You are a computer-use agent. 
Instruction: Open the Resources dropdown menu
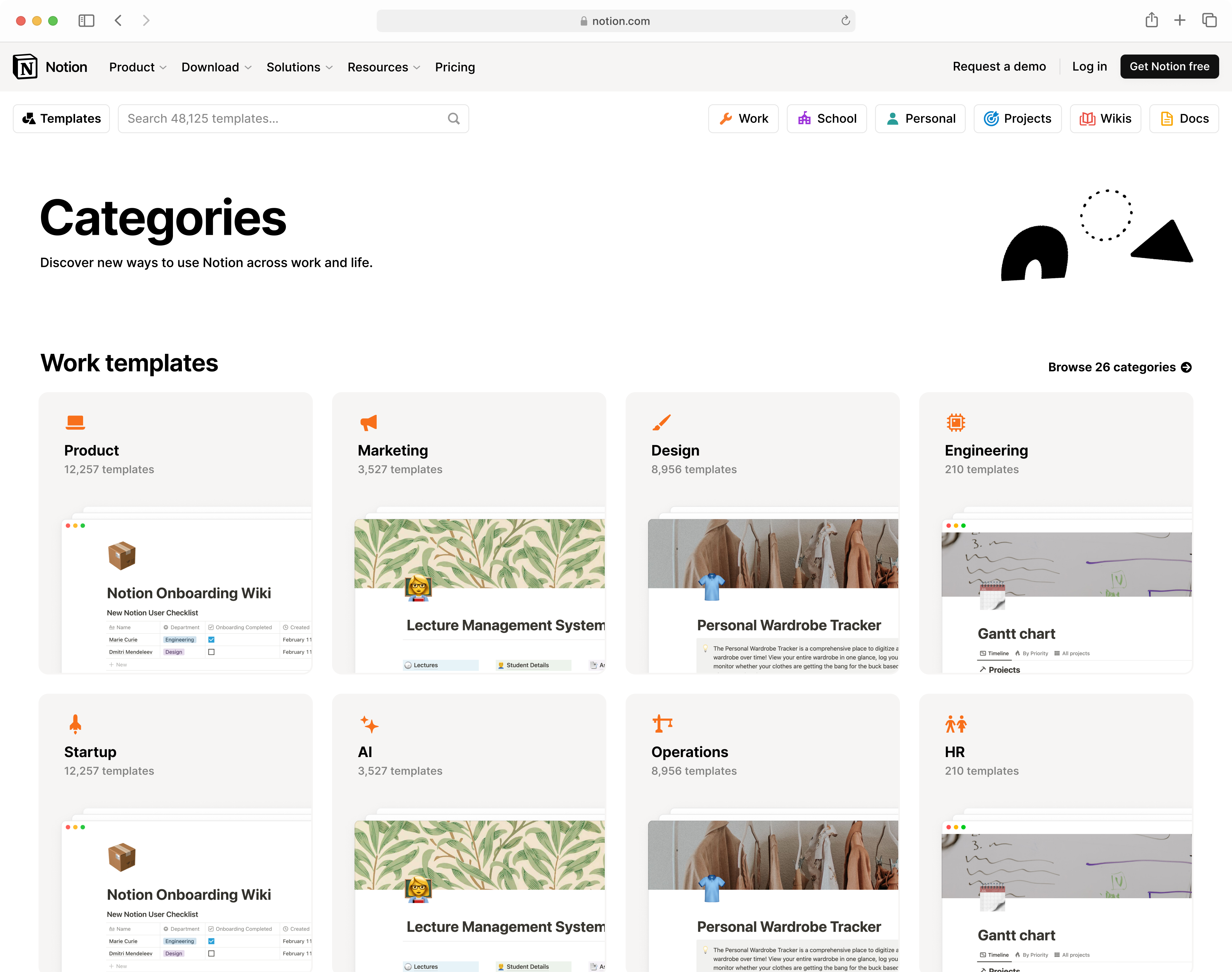(x=383, y=67)
